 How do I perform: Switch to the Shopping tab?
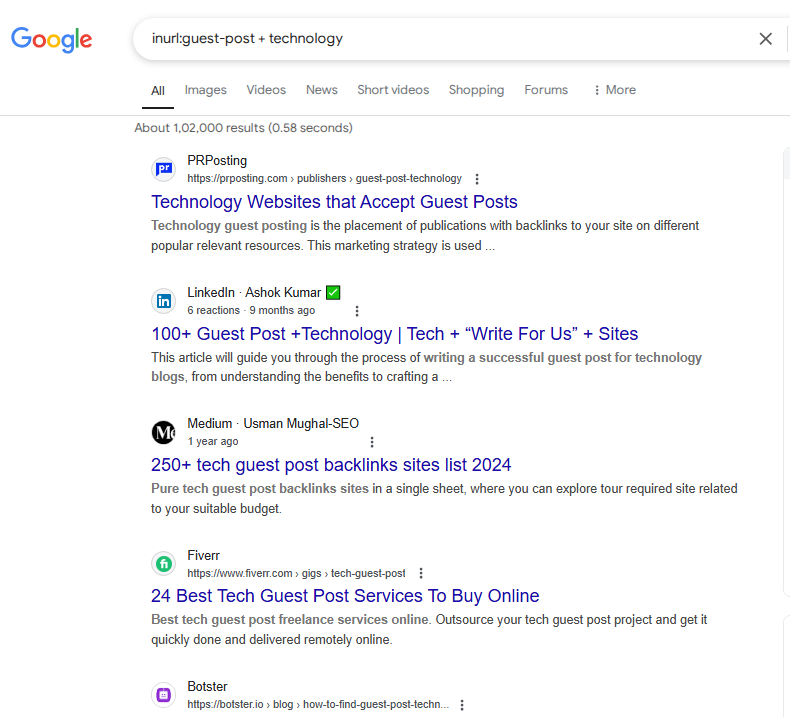coord(476,90)
